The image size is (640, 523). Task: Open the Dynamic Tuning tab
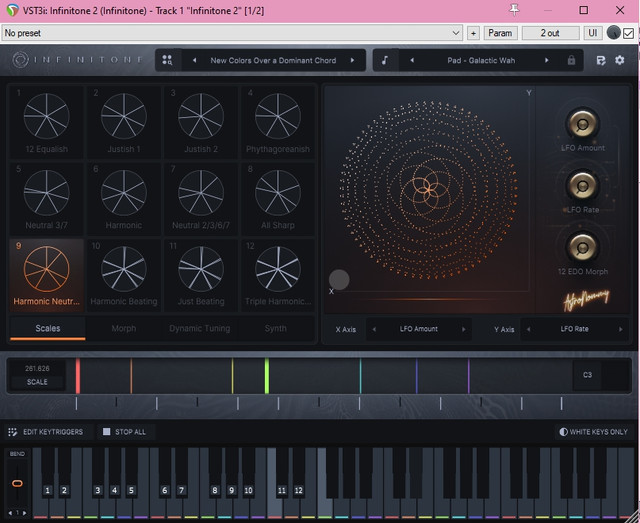200,328
